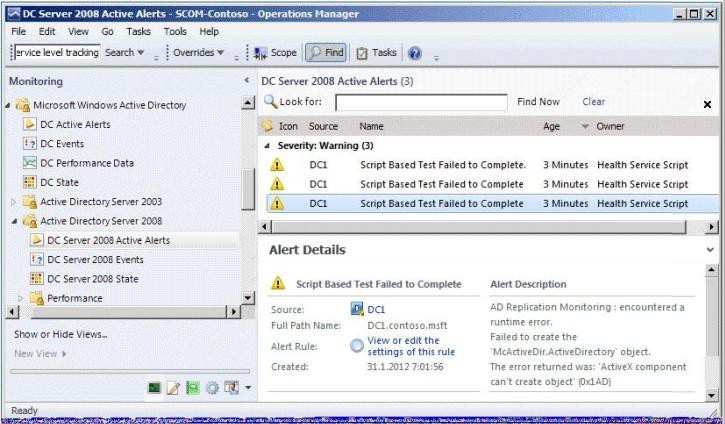Click the Tasks toolbar button with clipboard icon
Screen dimensions: 725x424
point(376,53)
